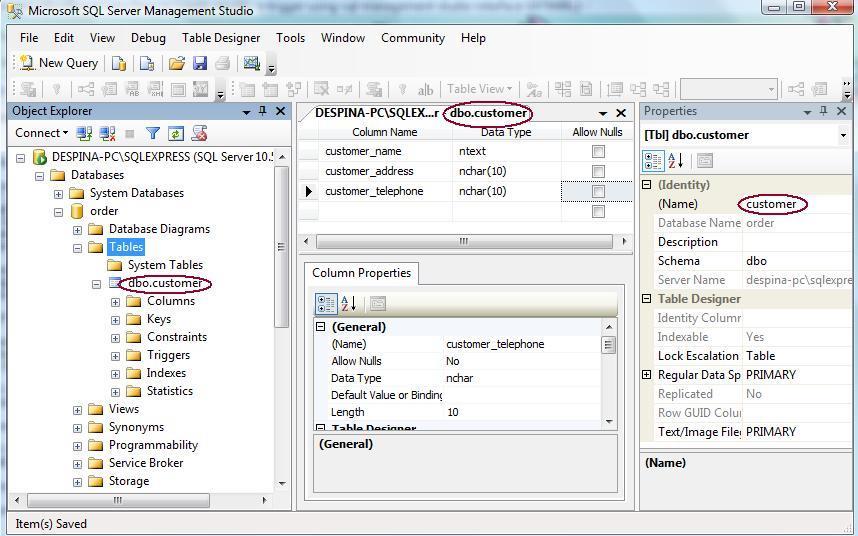Click the Object Explorer horizontal scrollbar
This screenshot has height=536, width=858.
click(x=118, y=500)
